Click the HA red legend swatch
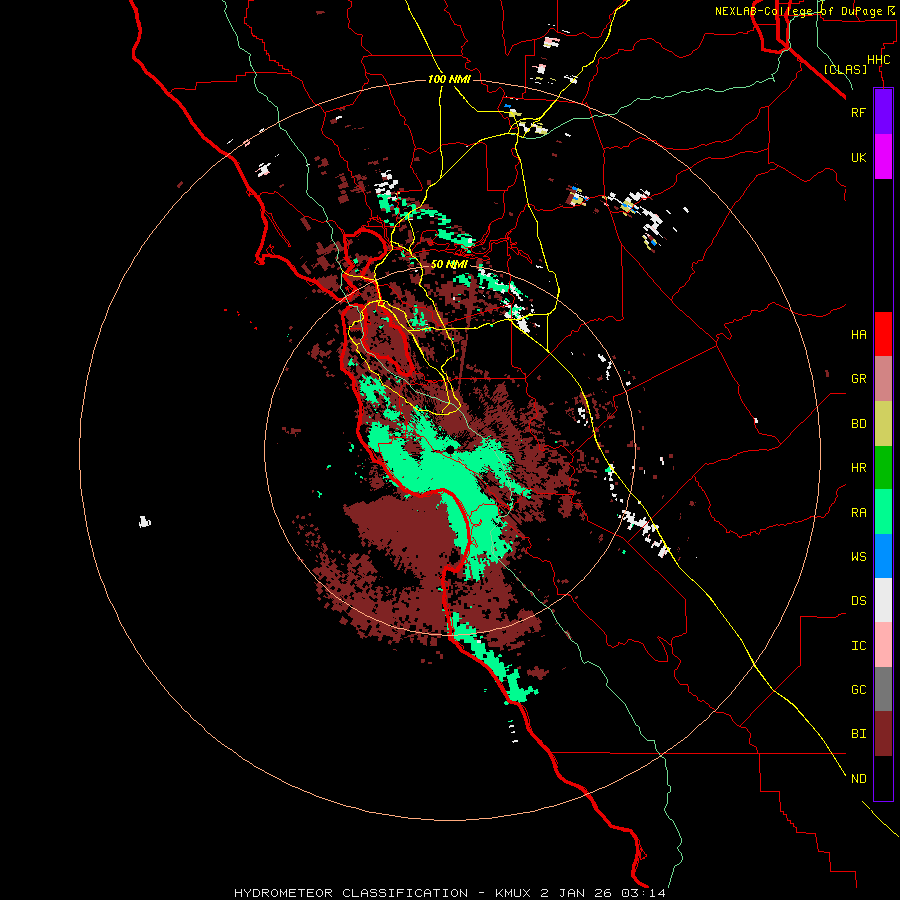 [x=883, y=334]
